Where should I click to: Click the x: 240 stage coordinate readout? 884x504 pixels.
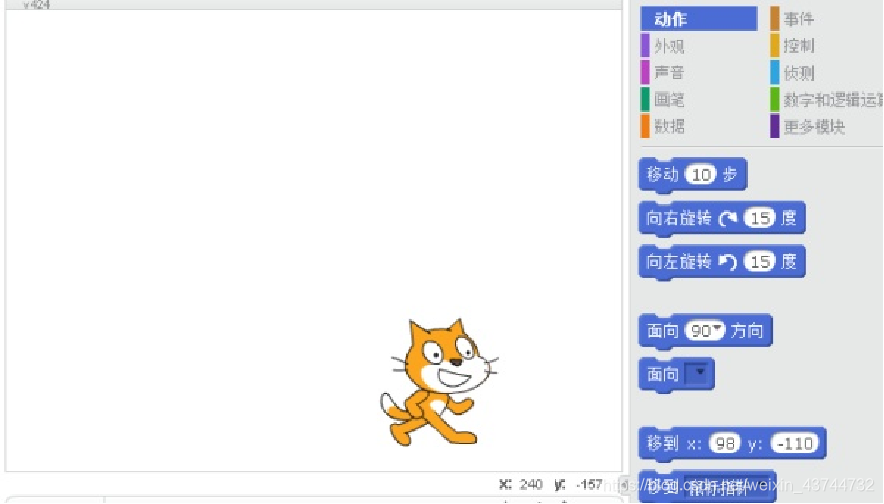tap(521, 484)
